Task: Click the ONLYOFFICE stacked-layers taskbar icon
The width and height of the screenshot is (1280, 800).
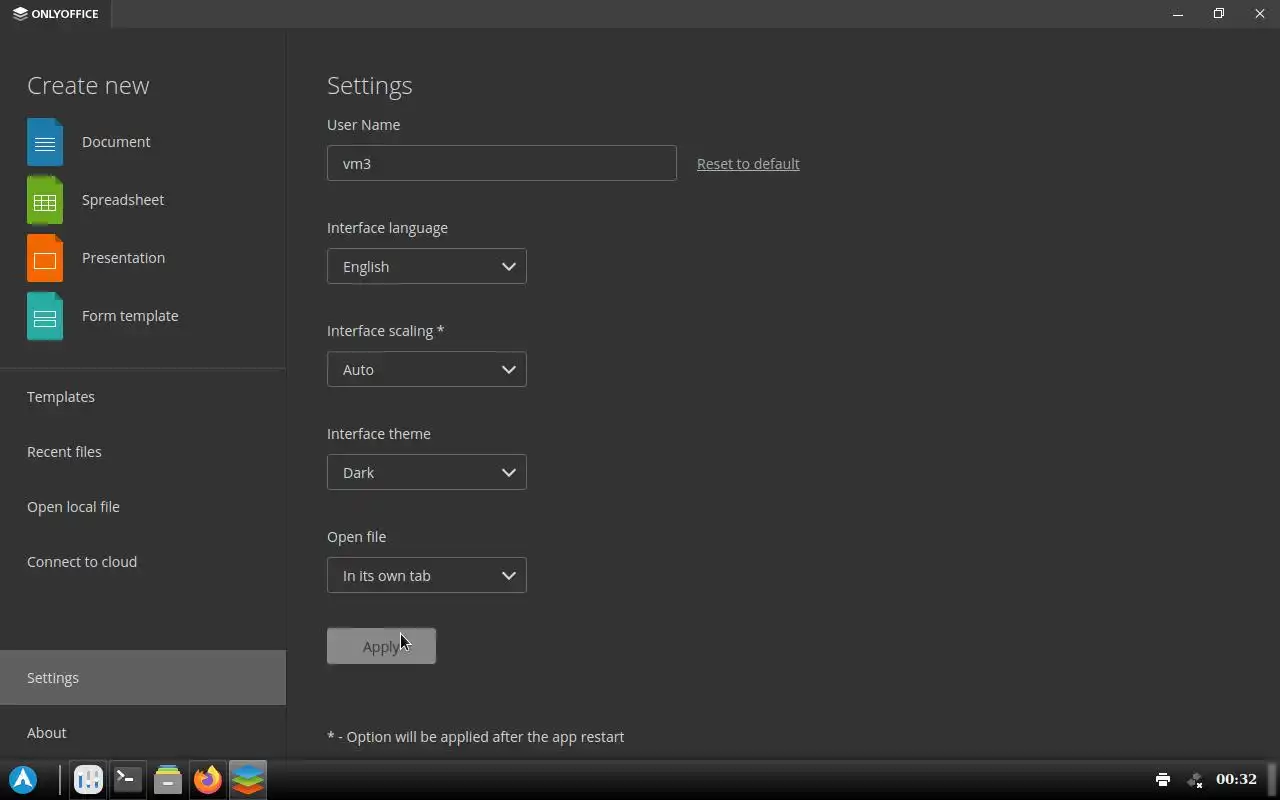Action: (x=248, y=779)
